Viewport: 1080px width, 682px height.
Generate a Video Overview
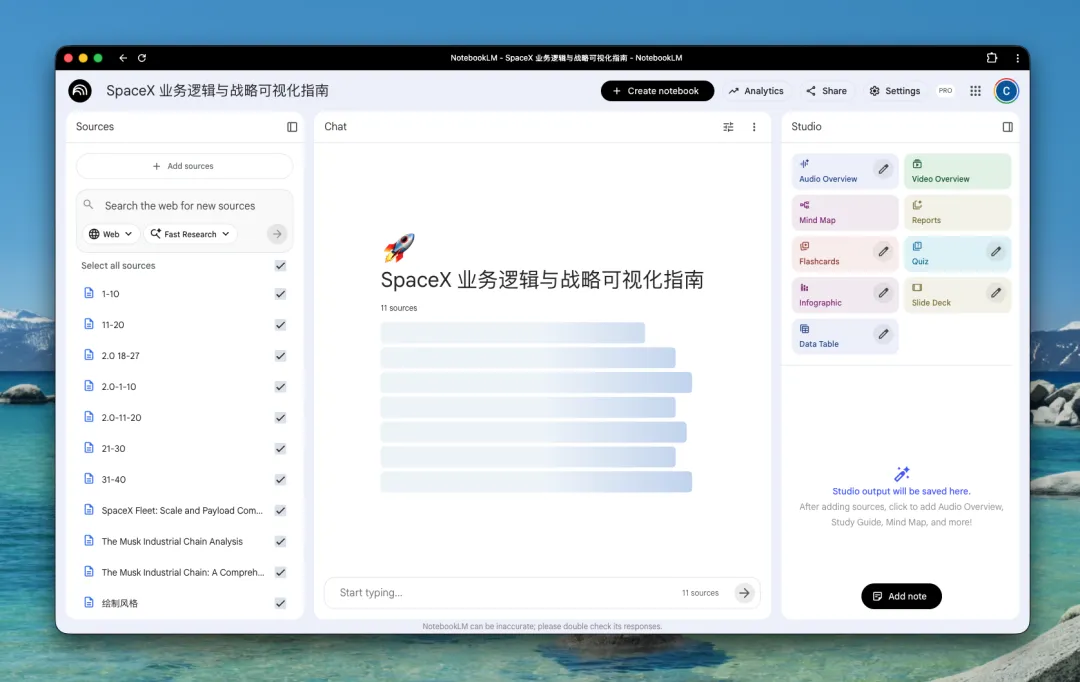pos(957,171)
